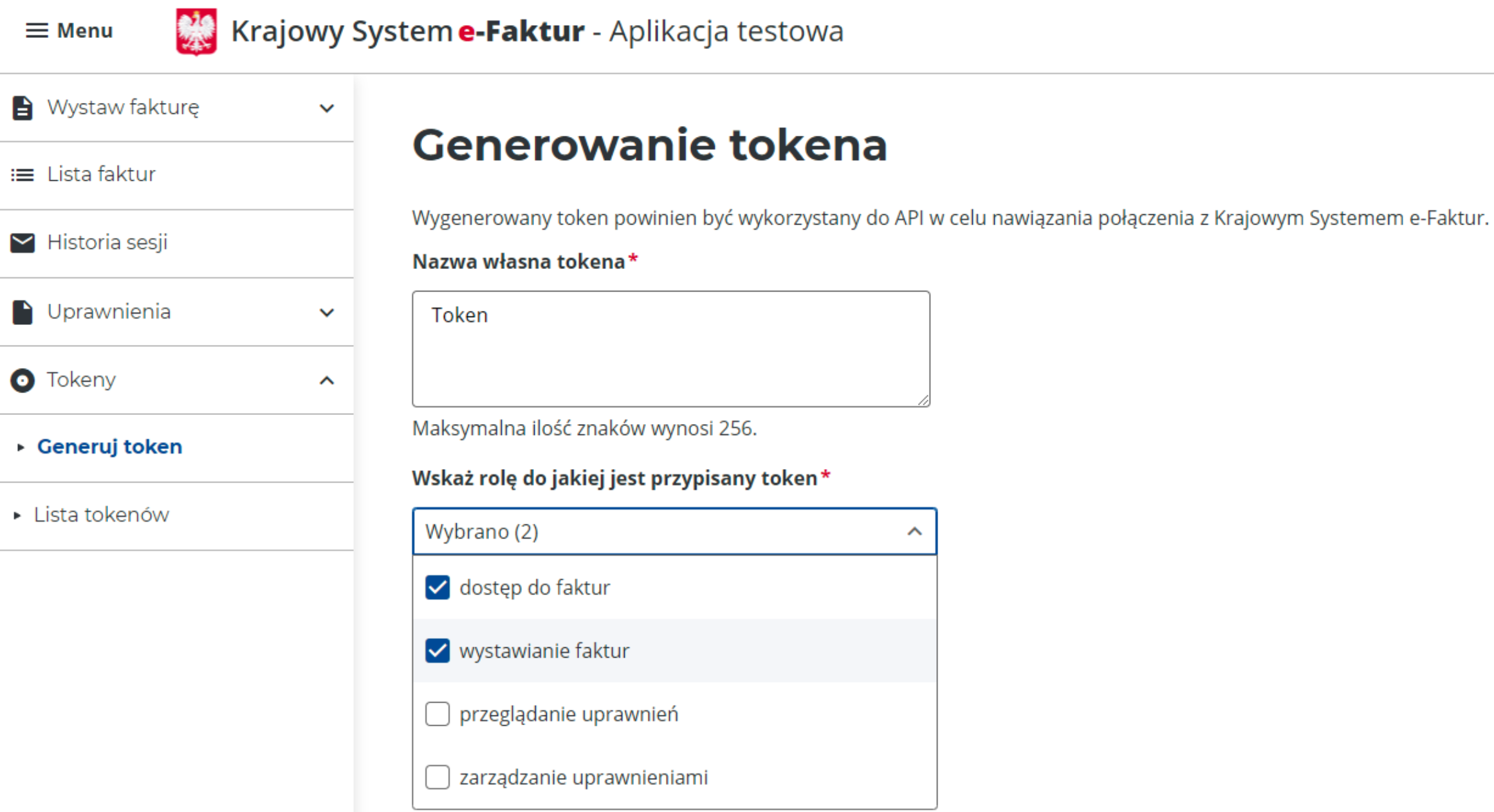
Task: Select Uprawnienia in the sidebar menu
Action: (108, 311)
